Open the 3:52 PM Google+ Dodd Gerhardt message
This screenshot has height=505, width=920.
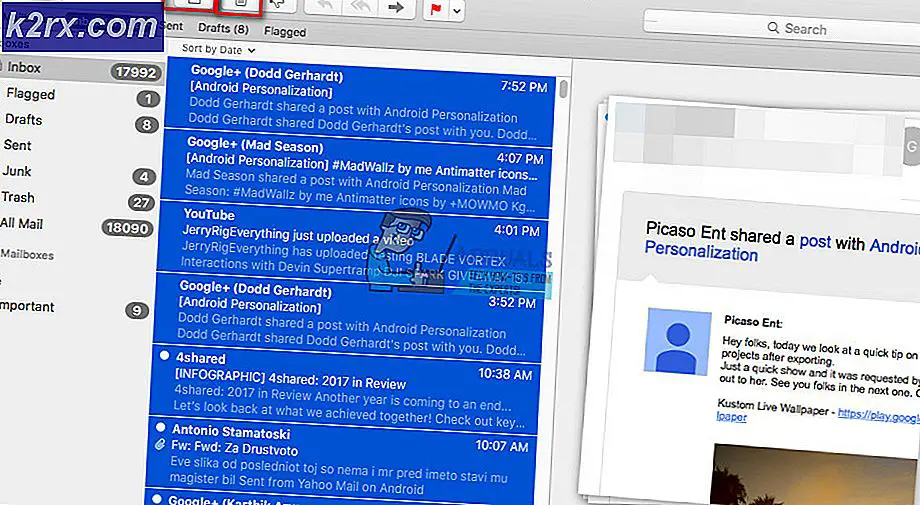347,317
